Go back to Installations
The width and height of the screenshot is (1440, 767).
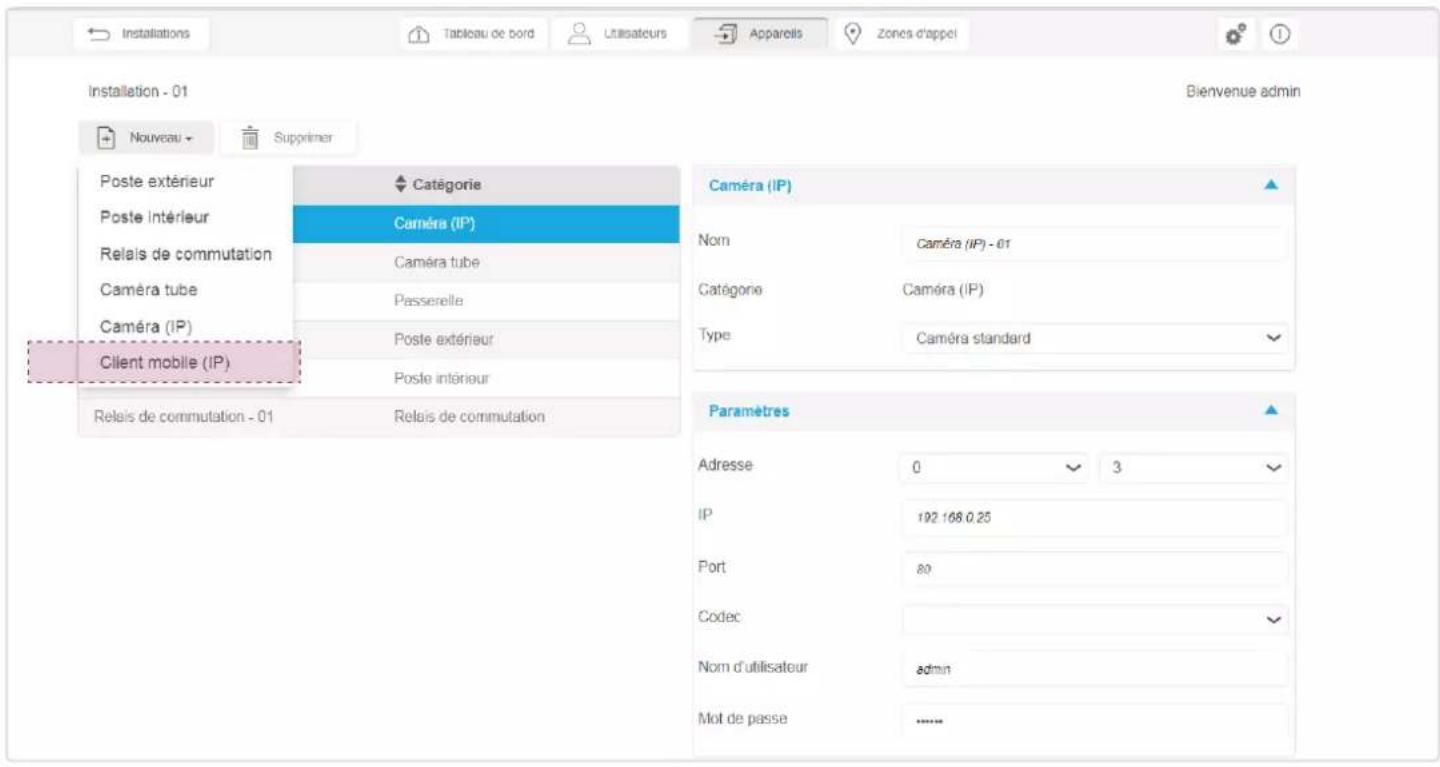(x=140, y=33)
